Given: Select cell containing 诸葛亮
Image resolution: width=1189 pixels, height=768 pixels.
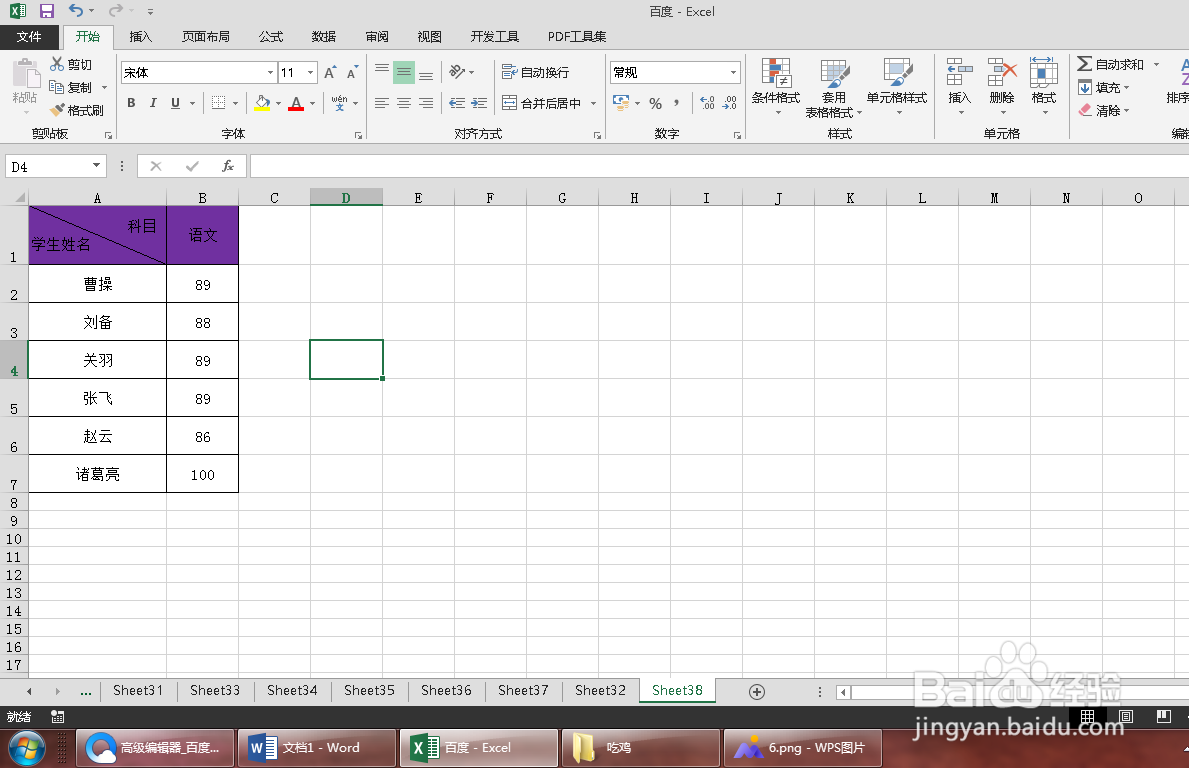Looking at the screenshot, I should pyautogui.click(x=97, y=474).
